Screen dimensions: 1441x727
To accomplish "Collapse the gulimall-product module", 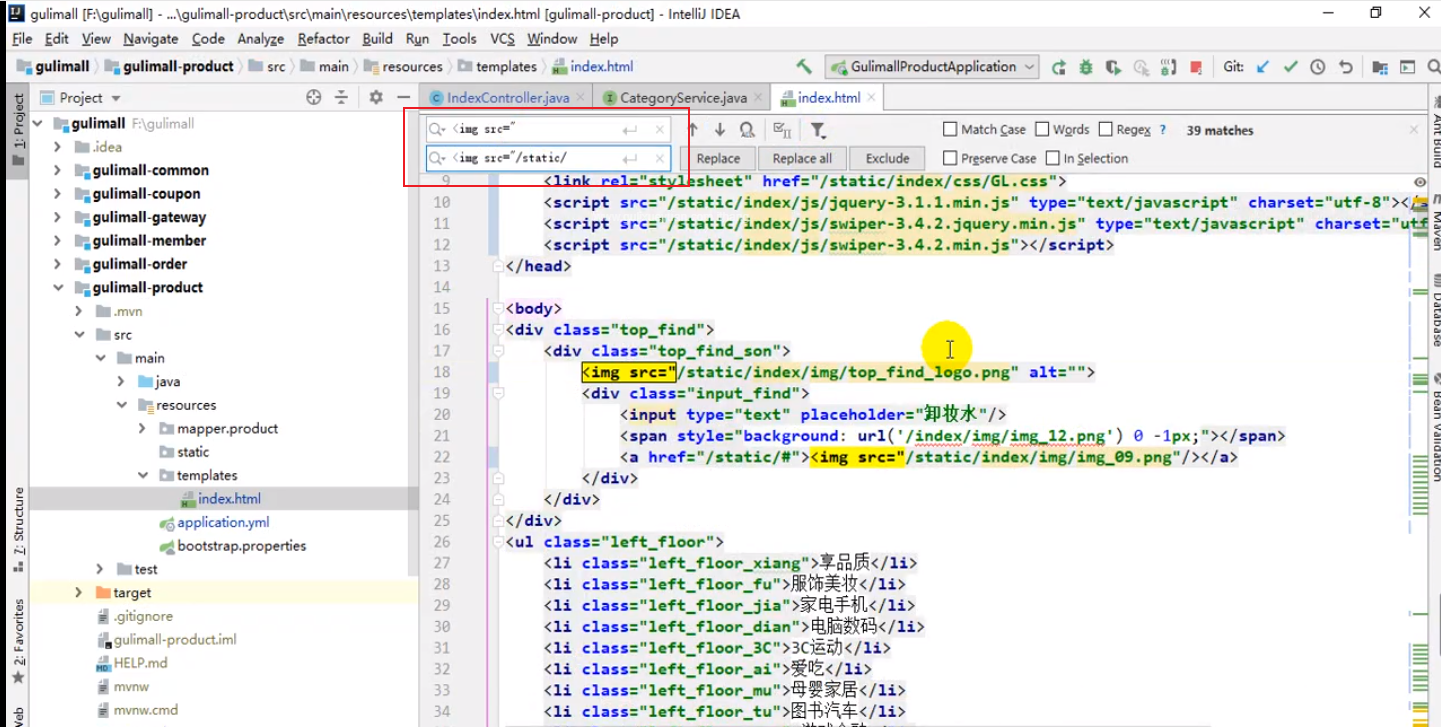I will (58, 288).
